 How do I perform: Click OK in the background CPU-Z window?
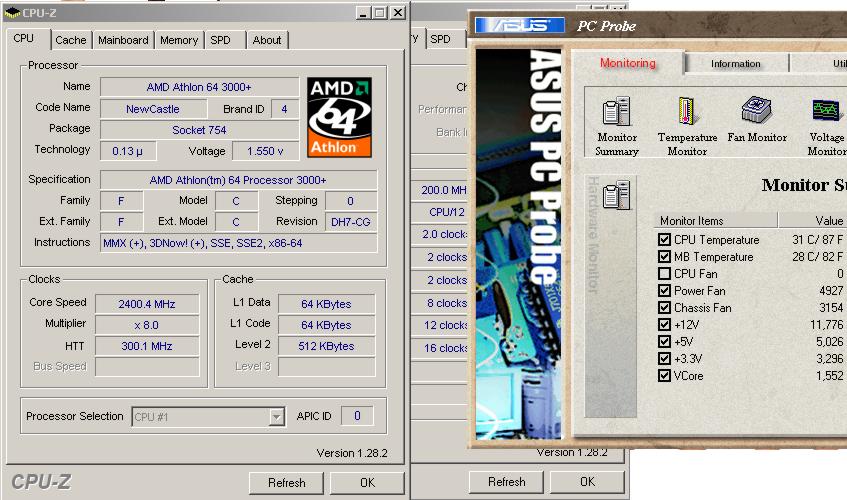pyautogui.click(x=587, y=482)
